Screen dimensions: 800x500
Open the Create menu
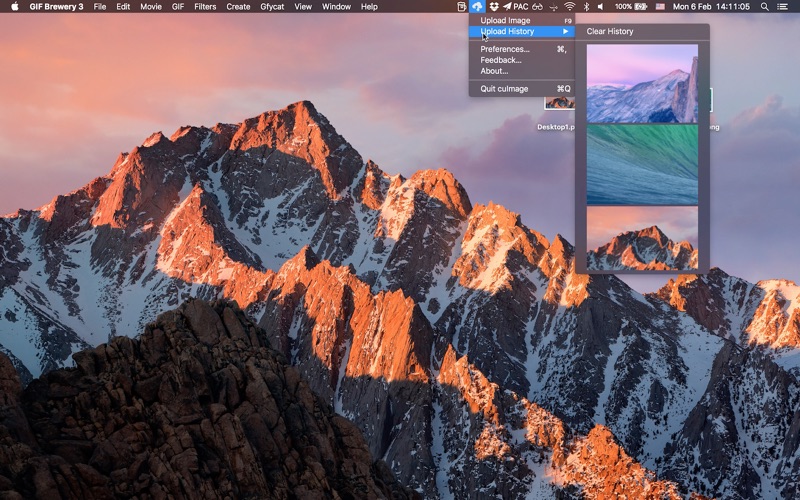coord(238,7)
